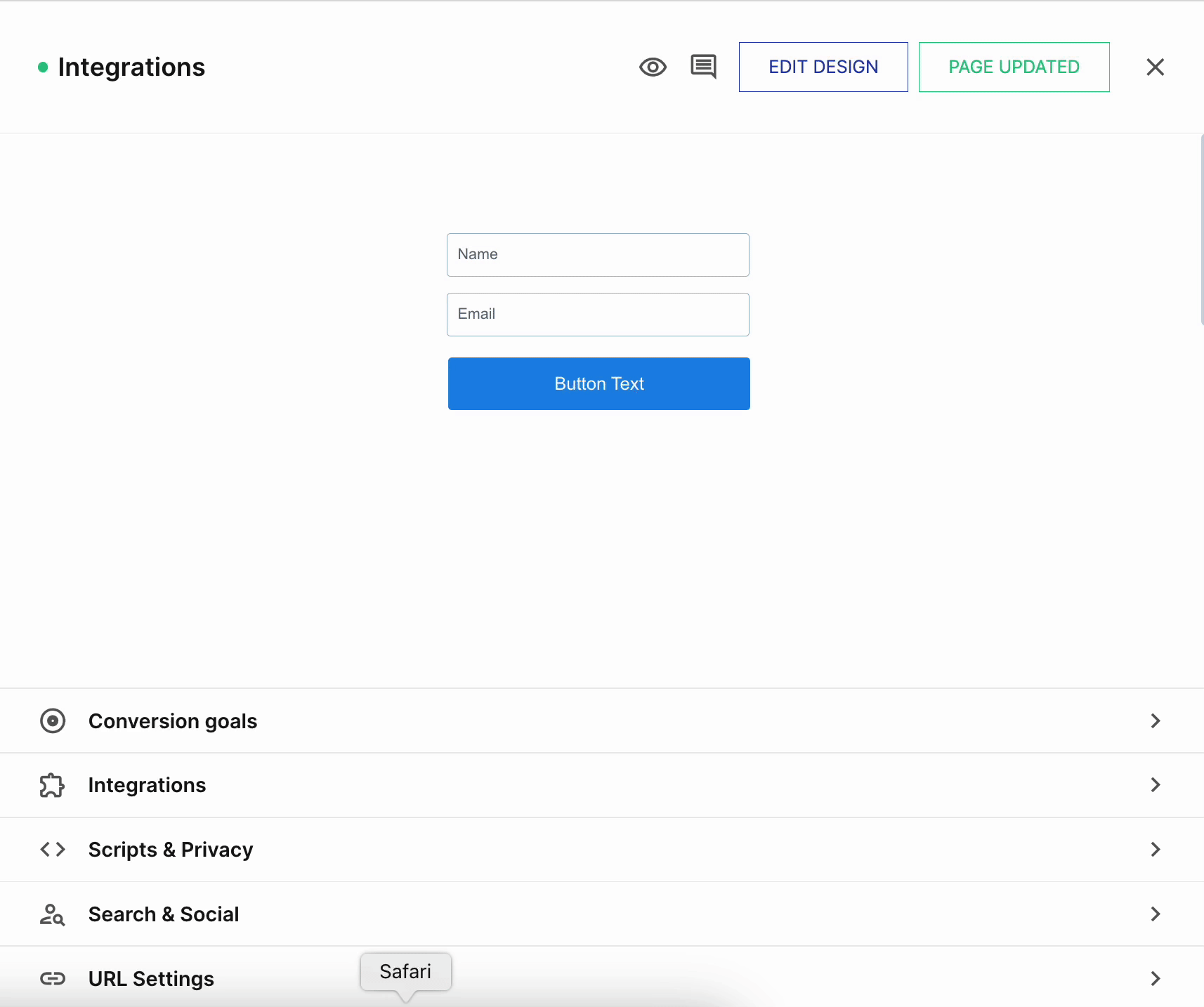Click the Conversion goals target icon
The image size is (1204, 1007).
click(53, 721)
